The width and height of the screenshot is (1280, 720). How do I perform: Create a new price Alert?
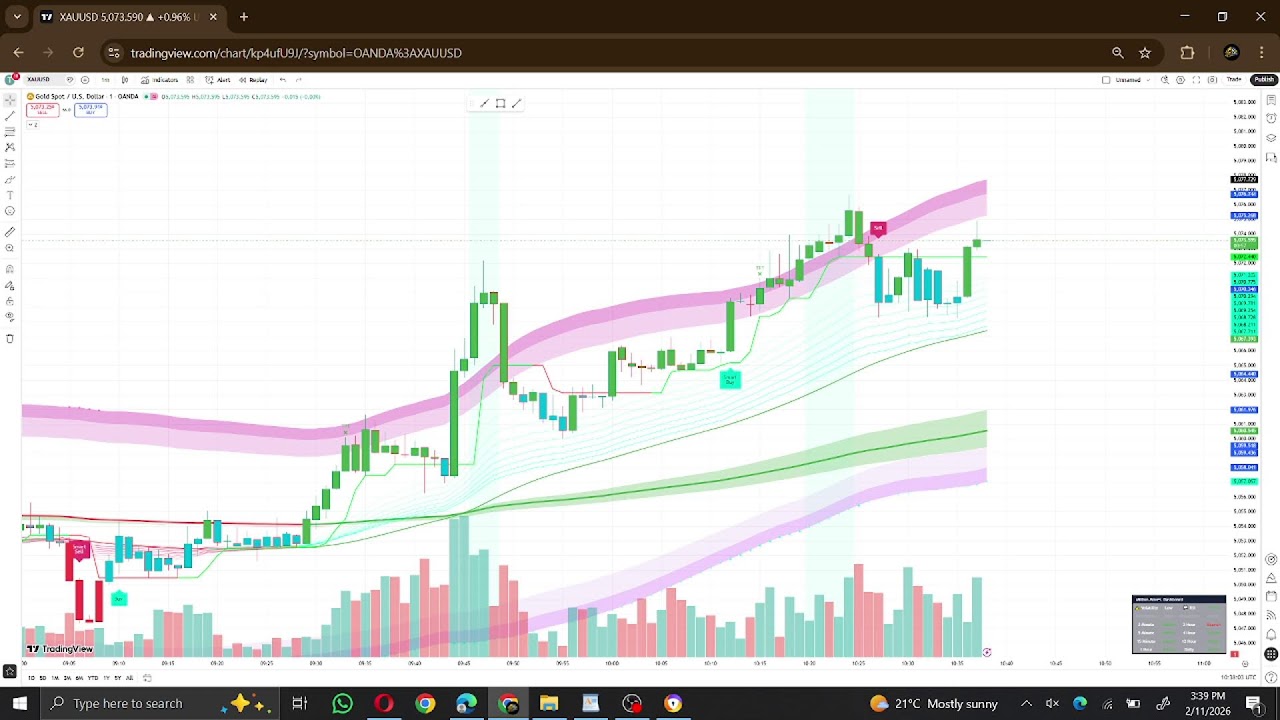218,80
